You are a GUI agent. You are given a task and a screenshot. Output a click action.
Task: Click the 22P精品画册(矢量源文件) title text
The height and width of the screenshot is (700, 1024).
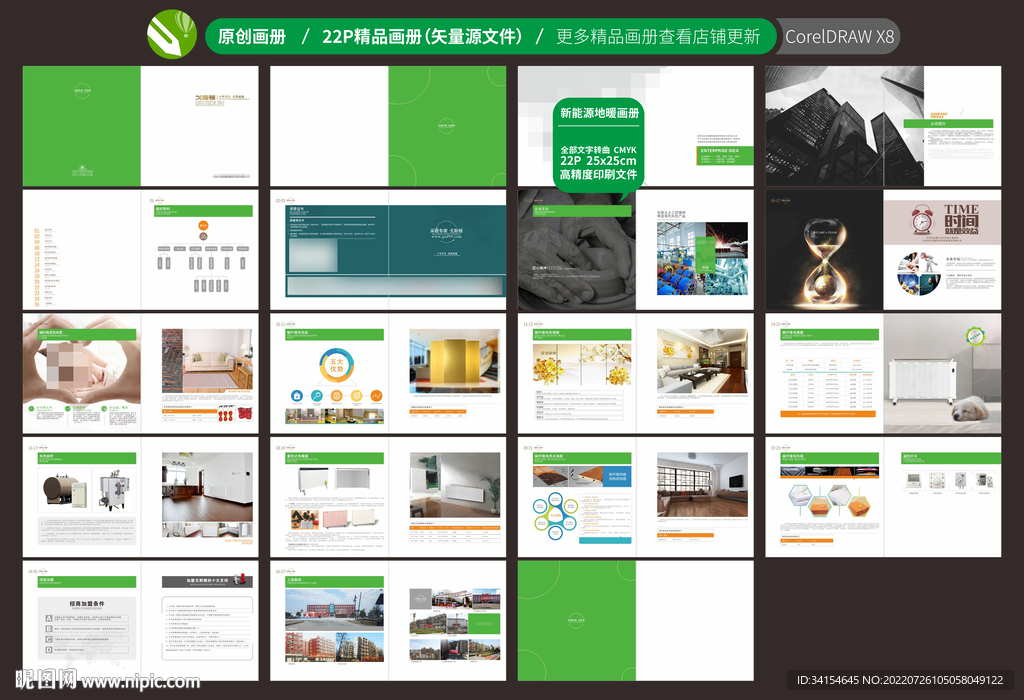422,37
